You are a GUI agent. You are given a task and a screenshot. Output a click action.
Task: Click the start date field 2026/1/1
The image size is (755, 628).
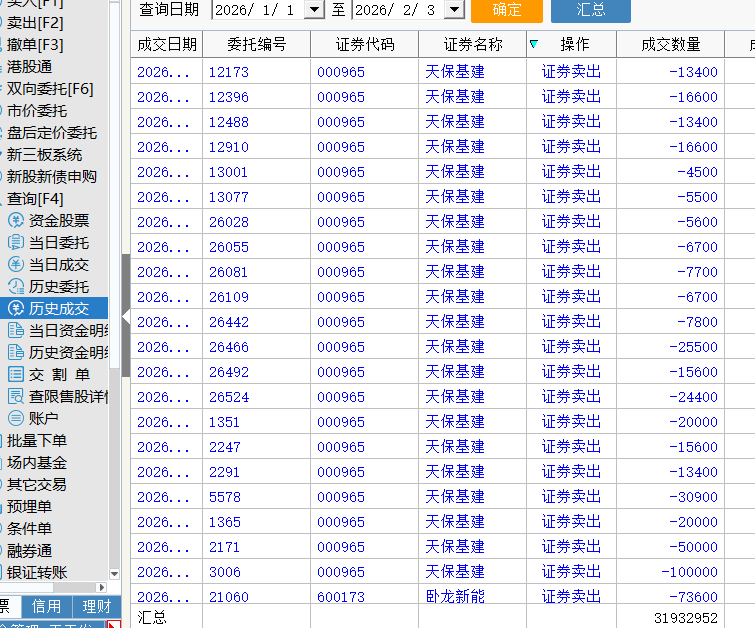click(x=258, y=10)
